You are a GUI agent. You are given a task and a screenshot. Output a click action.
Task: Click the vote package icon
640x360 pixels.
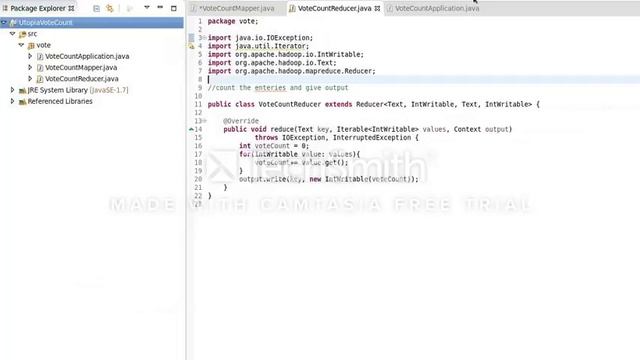[x=31, y=45]
